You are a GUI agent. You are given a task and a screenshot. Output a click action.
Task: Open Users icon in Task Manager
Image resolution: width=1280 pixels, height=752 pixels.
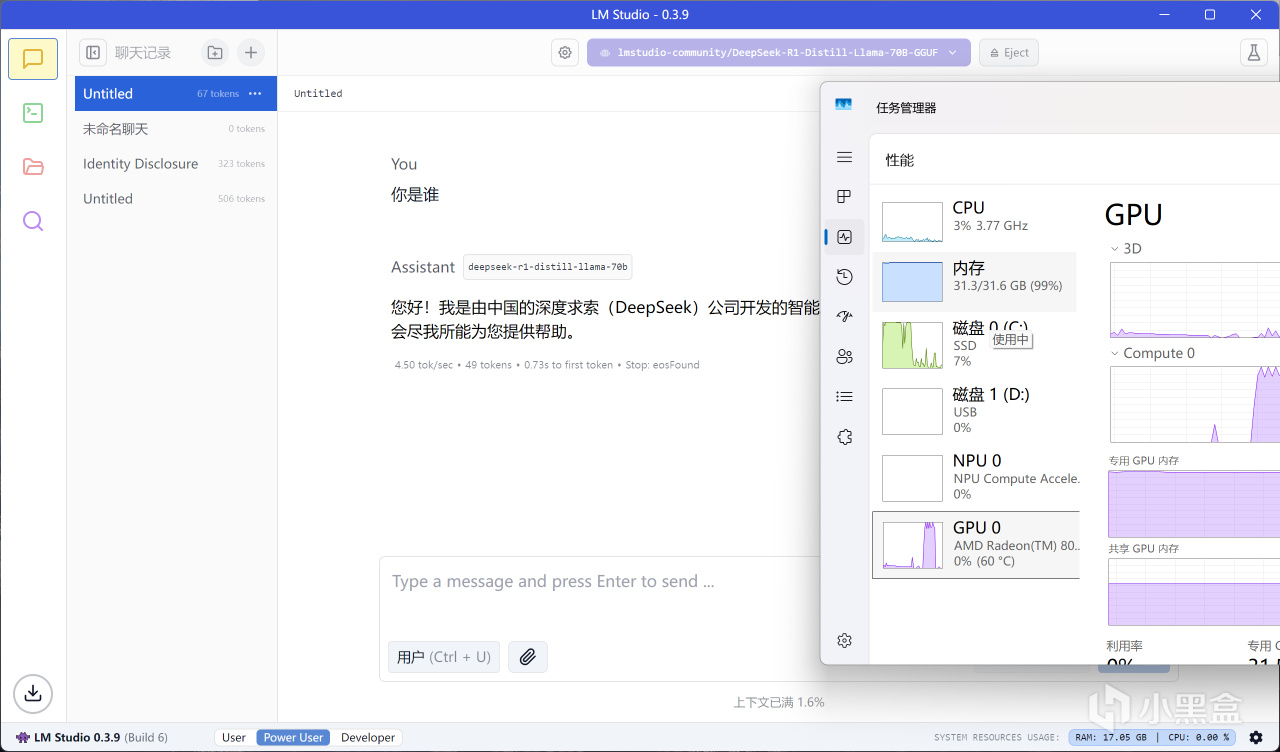(x=844, y=357)
